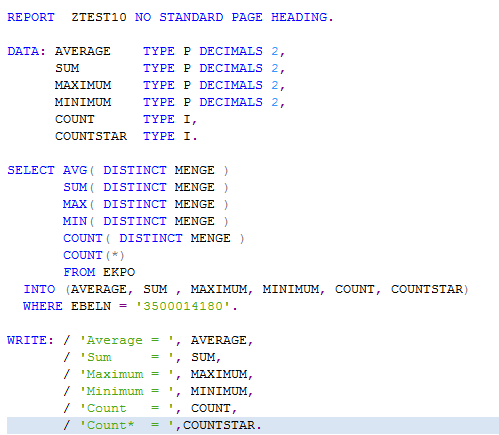
Task: Click the COUNT(*) expression
Action: pos(94,255)
